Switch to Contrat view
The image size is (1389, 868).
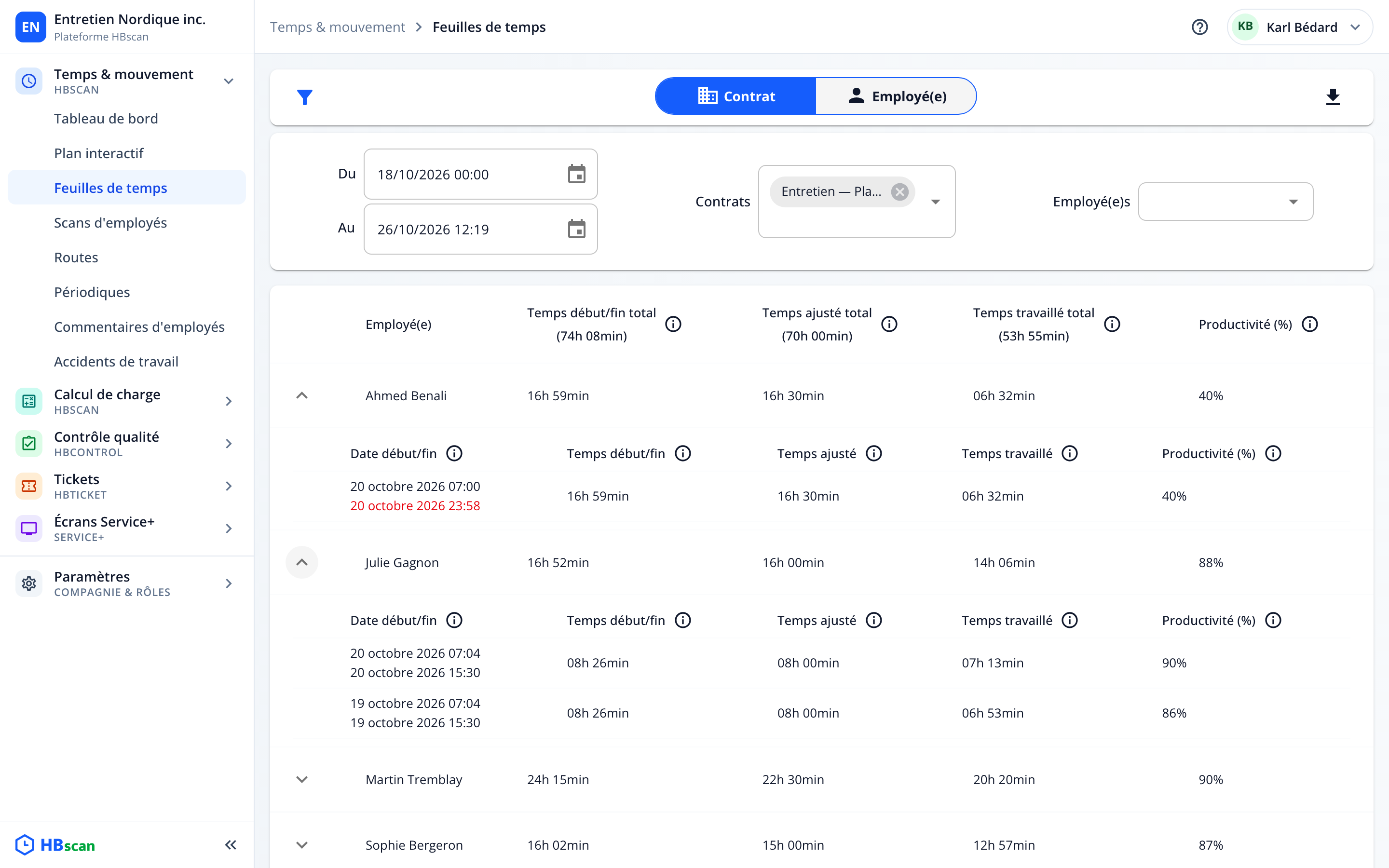(x=736, y=96)
